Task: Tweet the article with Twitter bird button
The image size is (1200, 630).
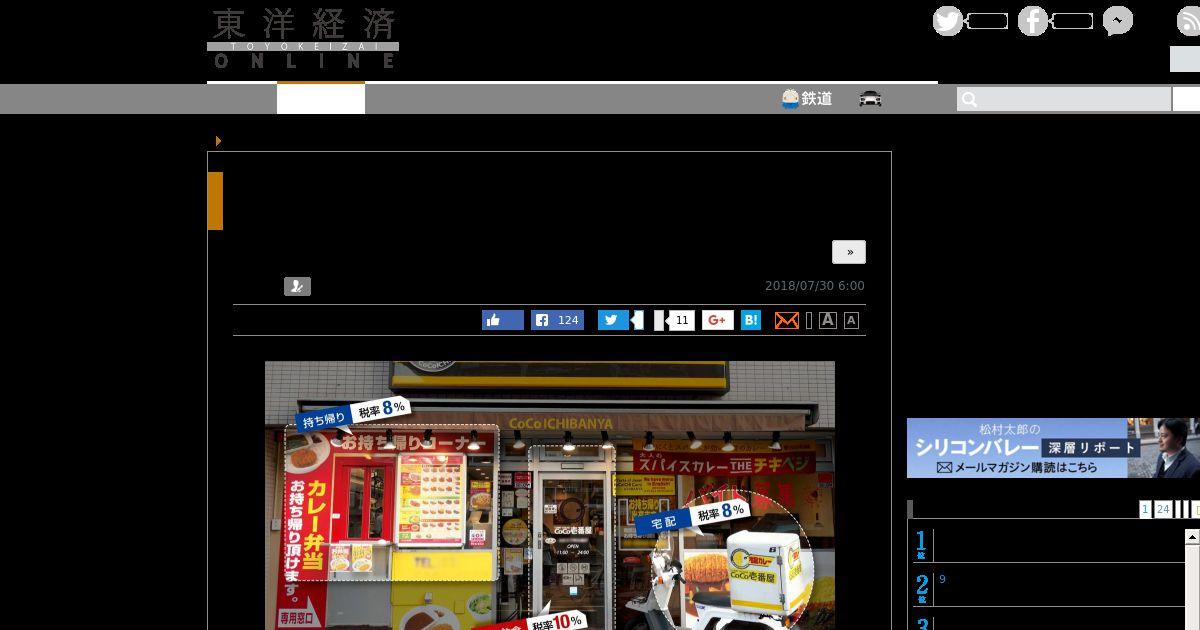Action: coord(613,320)
